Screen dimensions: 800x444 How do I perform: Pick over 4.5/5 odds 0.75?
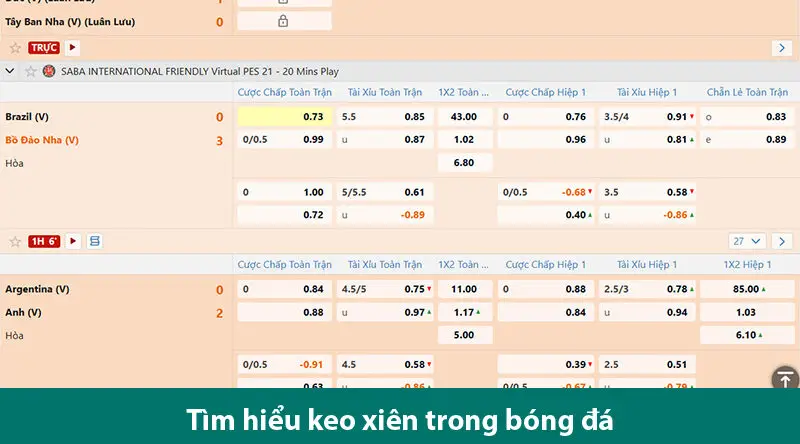click(x=385, y=289)
